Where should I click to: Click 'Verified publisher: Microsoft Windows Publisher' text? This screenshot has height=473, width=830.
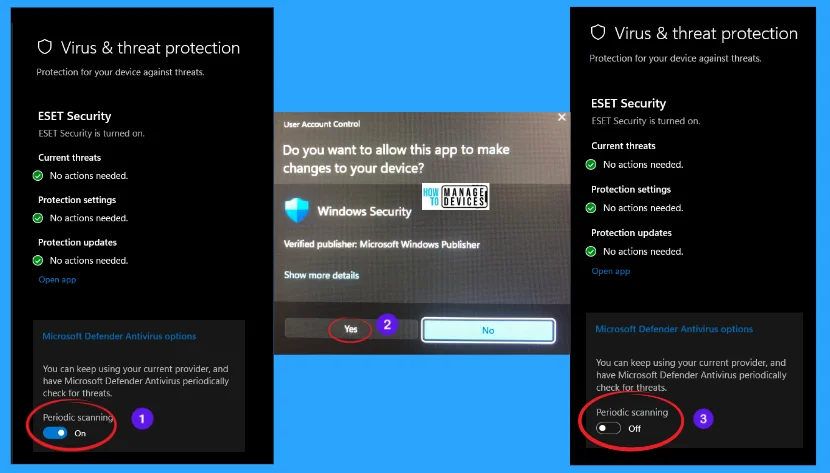point(382,244)
